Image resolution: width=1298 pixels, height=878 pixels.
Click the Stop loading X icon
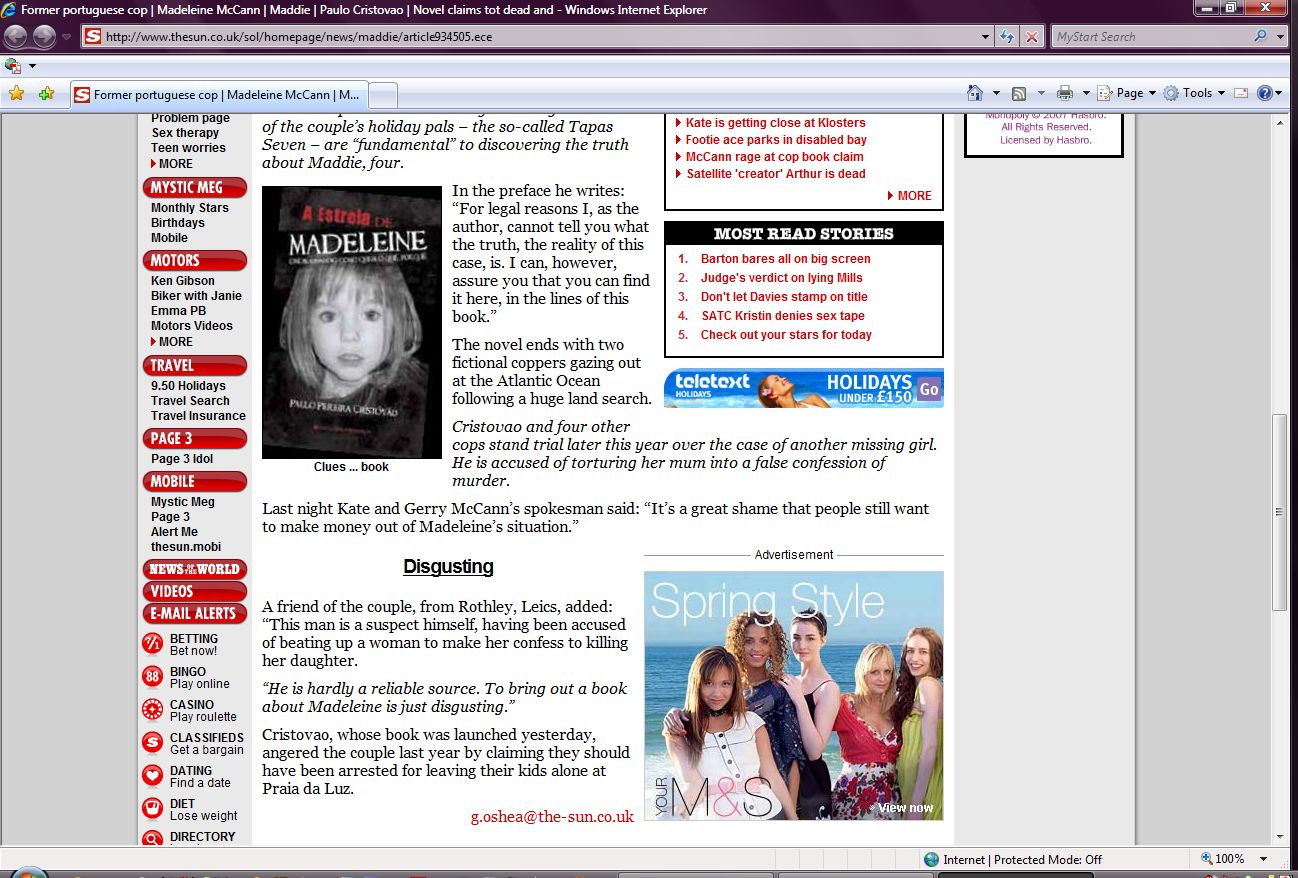(x=1031, y=37)
